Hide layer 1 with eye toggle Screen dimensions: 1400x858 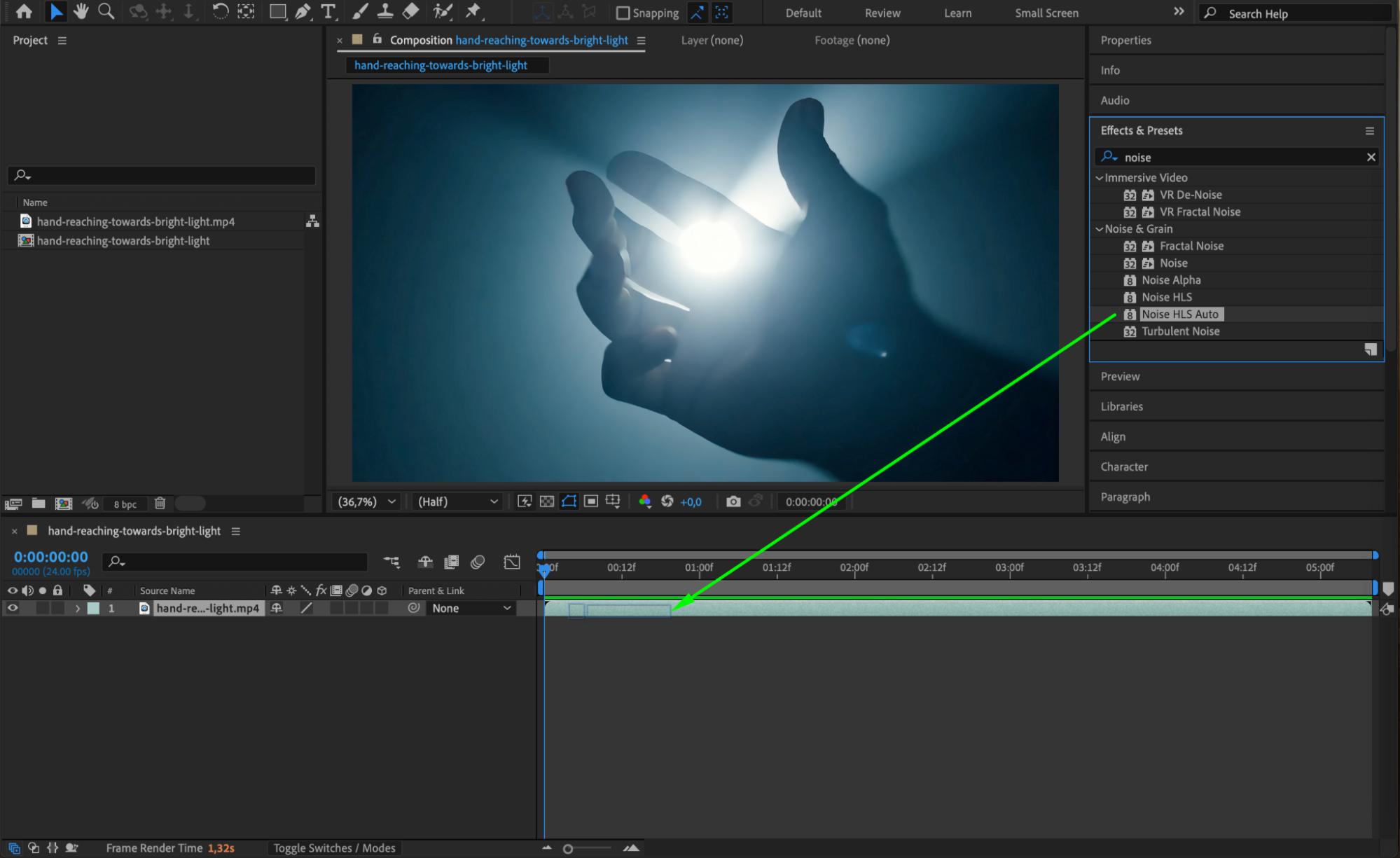pyautogui.click(x=13, y=608)
